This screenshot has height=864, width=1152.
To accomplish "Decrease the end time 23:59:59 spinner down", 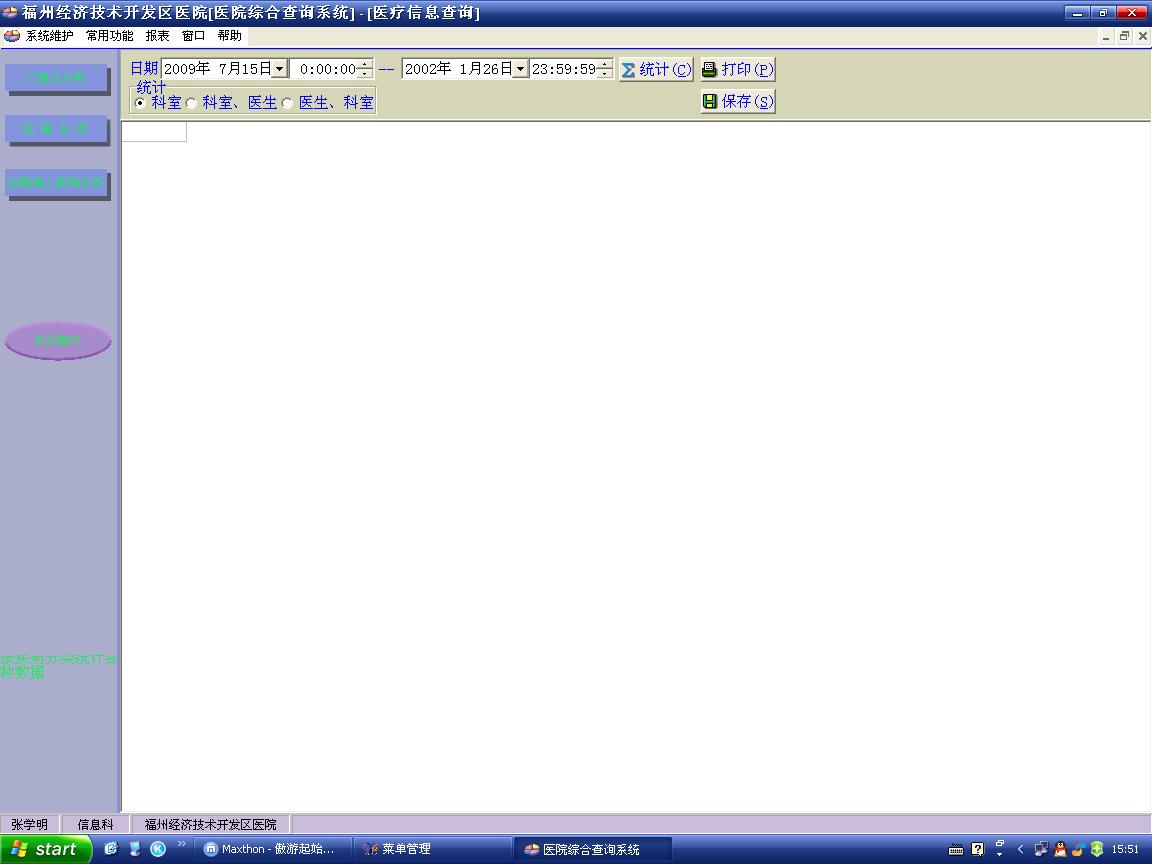I will [x=605, y=73].
